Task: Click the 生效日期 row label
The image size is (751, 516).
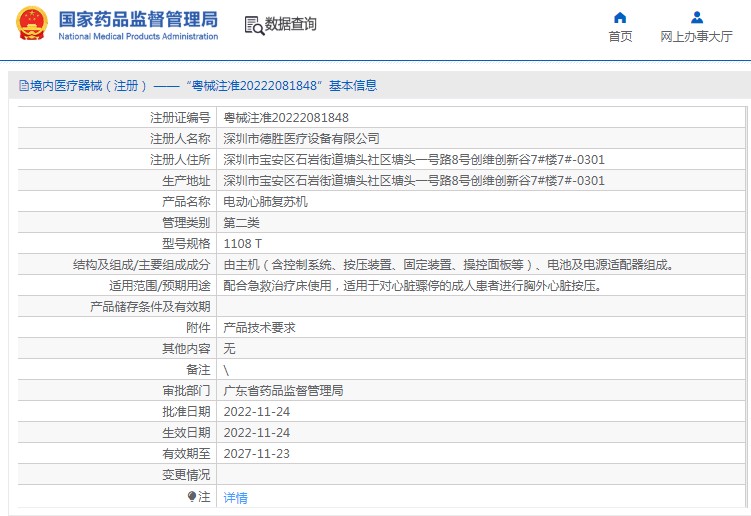Action: [x=186, y=433]
